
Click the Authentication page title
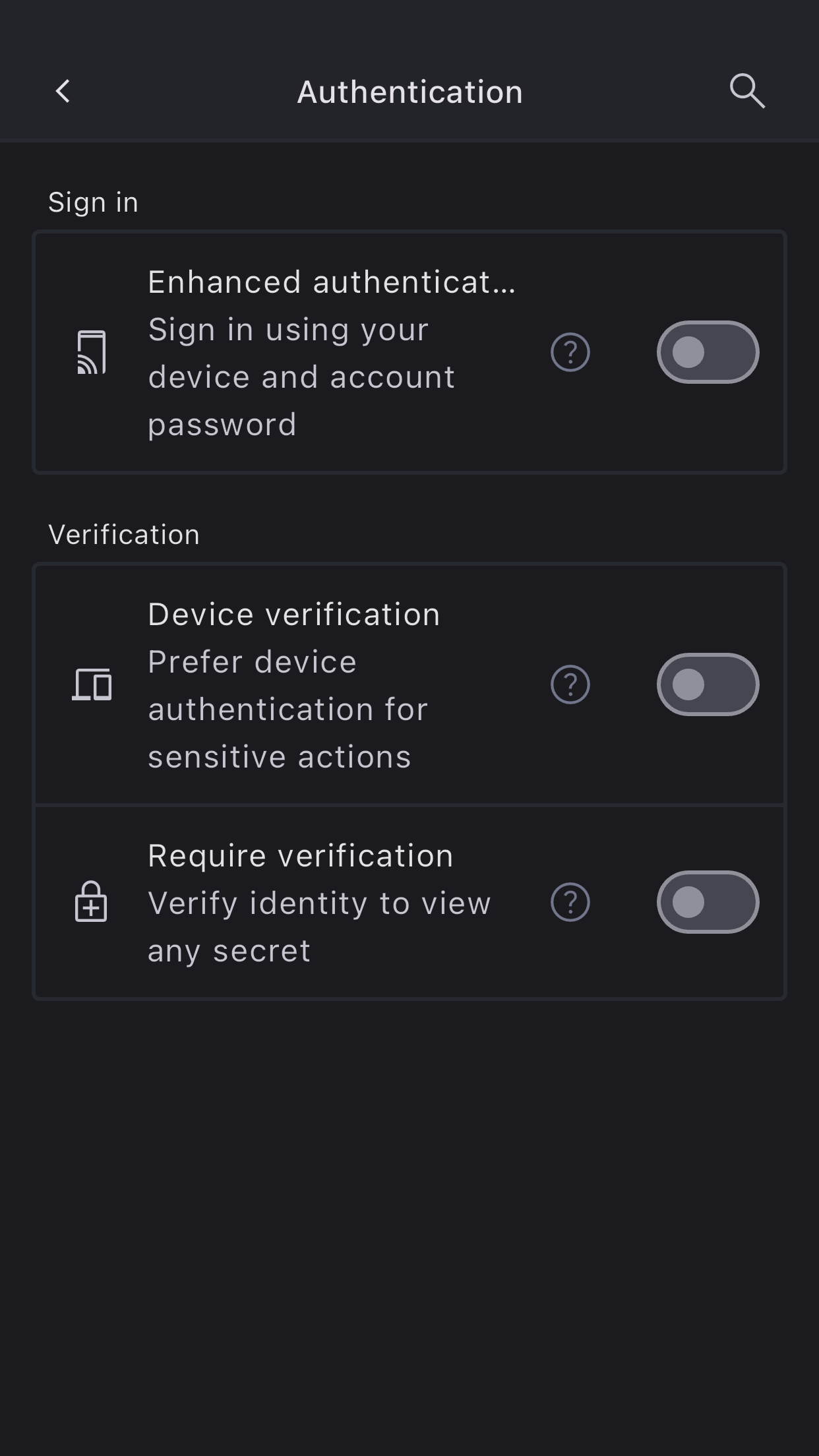409,92
